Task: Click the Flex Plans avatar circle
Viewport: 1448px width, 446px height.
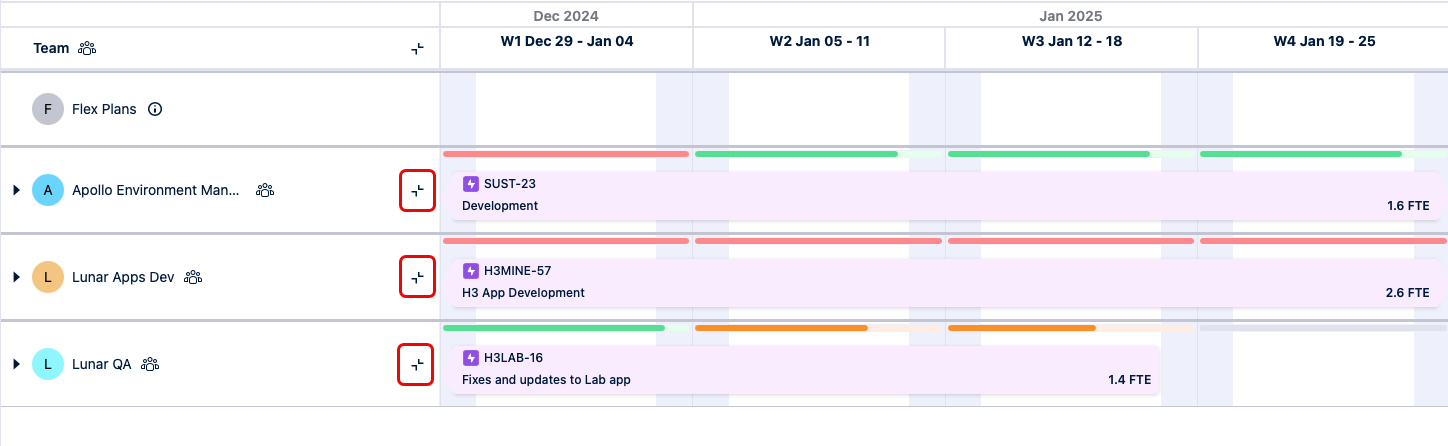Action: (x=48, y=109)
